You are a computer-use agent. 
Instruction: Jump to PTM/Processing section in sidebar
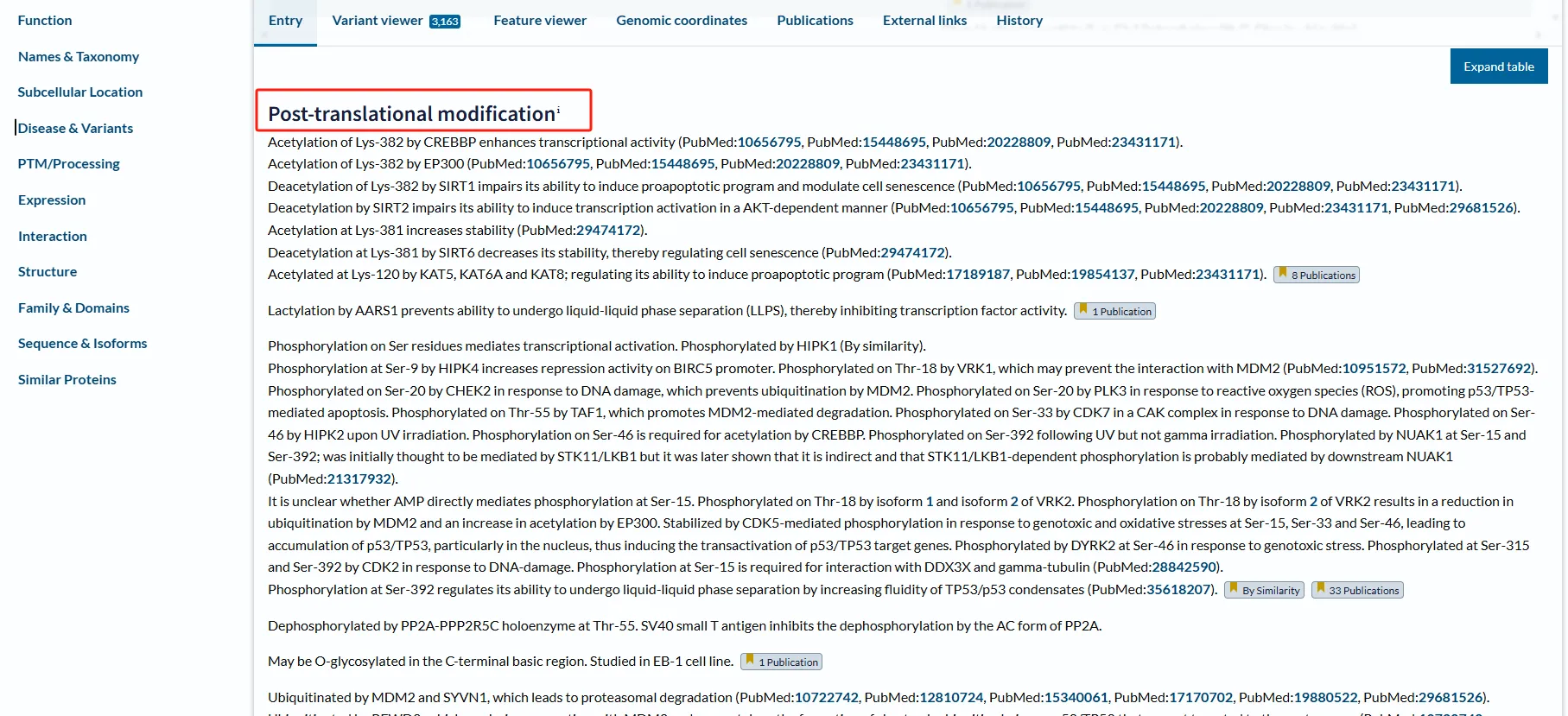click(x=69, y=164)
